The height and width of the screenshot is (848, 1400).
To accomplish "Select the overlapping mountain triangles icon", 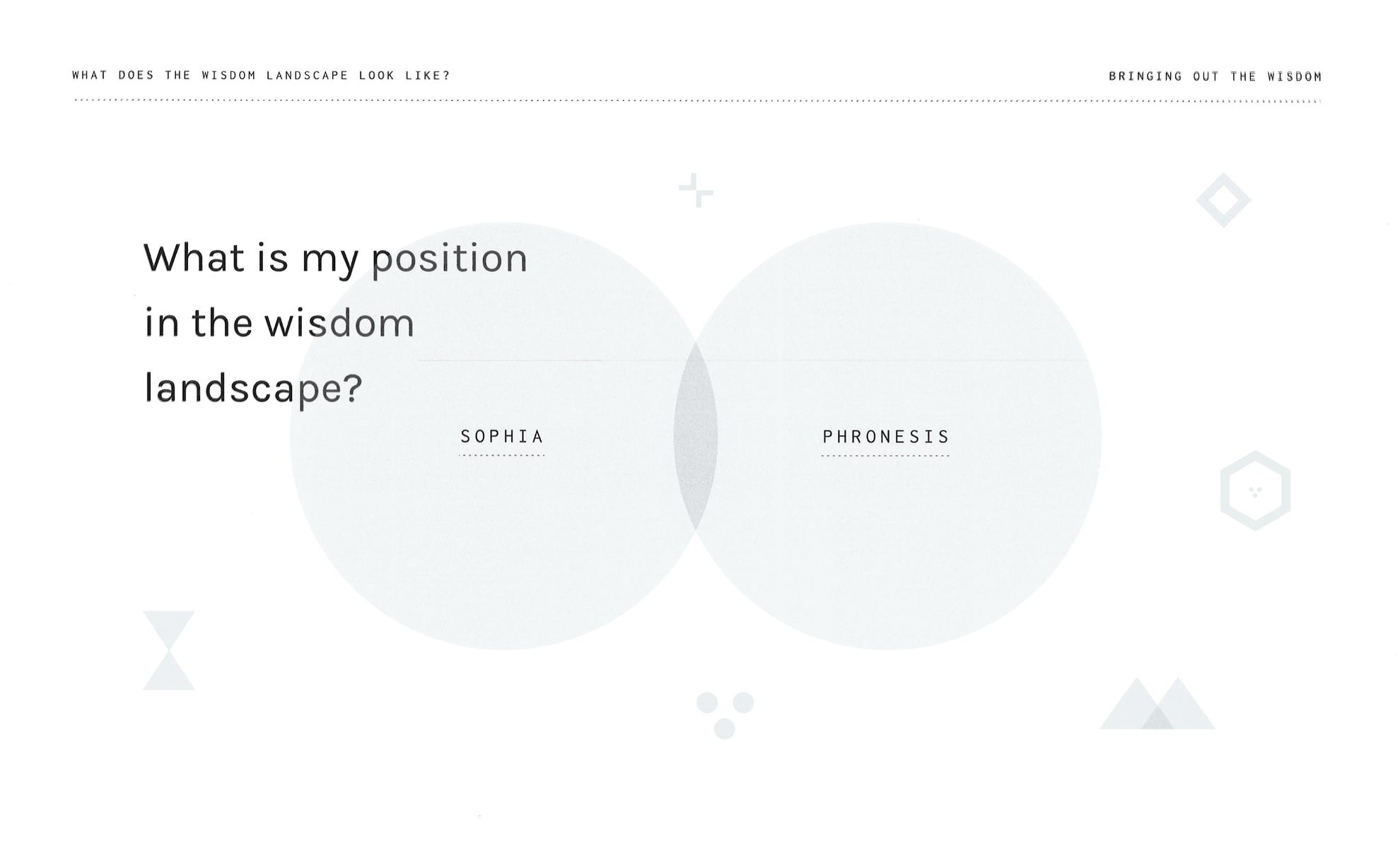I will point(1157,703).
